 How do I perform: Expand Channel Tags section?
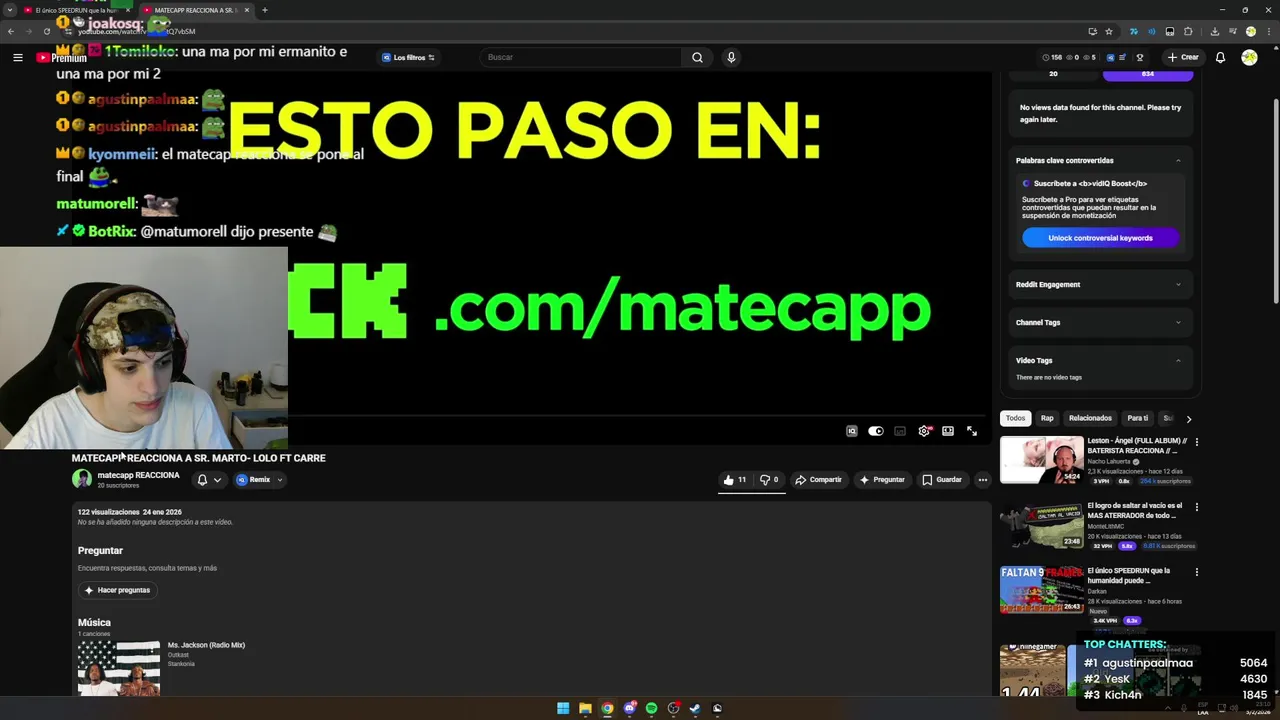click(1178, 322)
